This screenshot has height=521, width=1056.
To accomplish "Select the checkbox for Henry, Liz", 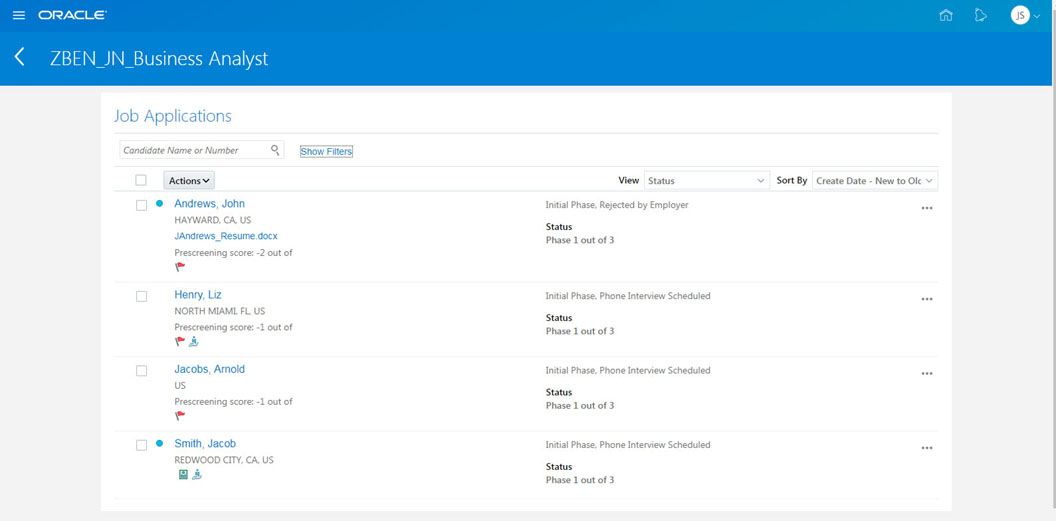I will point(141,296).
